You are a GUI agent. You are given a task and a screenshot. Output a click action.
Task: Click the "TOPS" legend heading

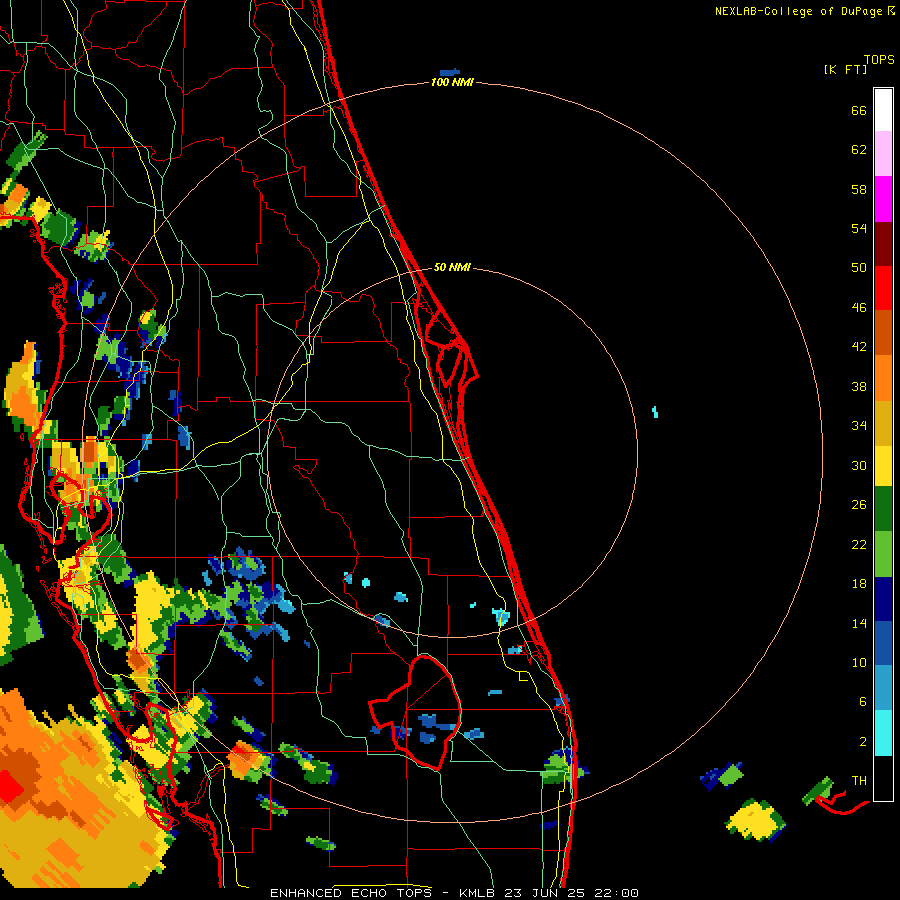879,60
